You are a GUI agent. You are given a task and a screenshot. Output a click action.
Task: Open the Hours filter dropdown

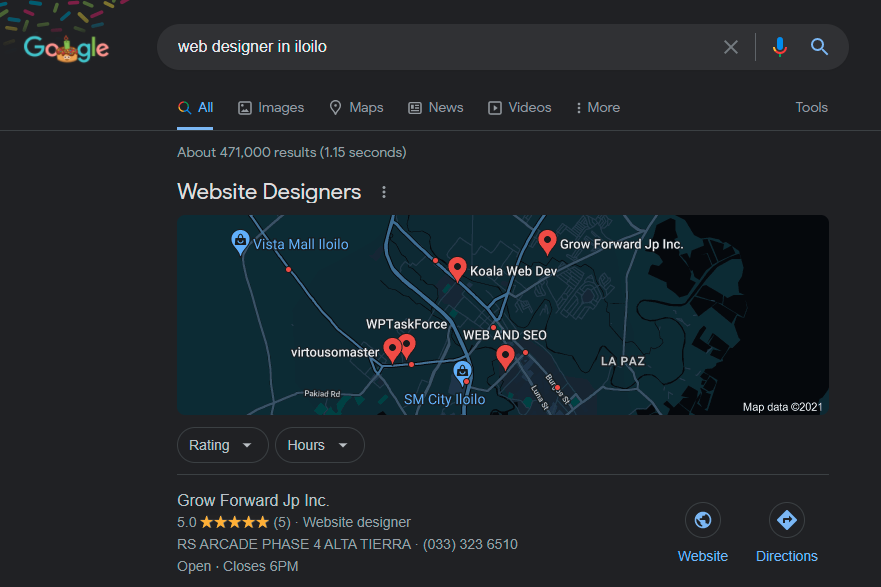320,445
